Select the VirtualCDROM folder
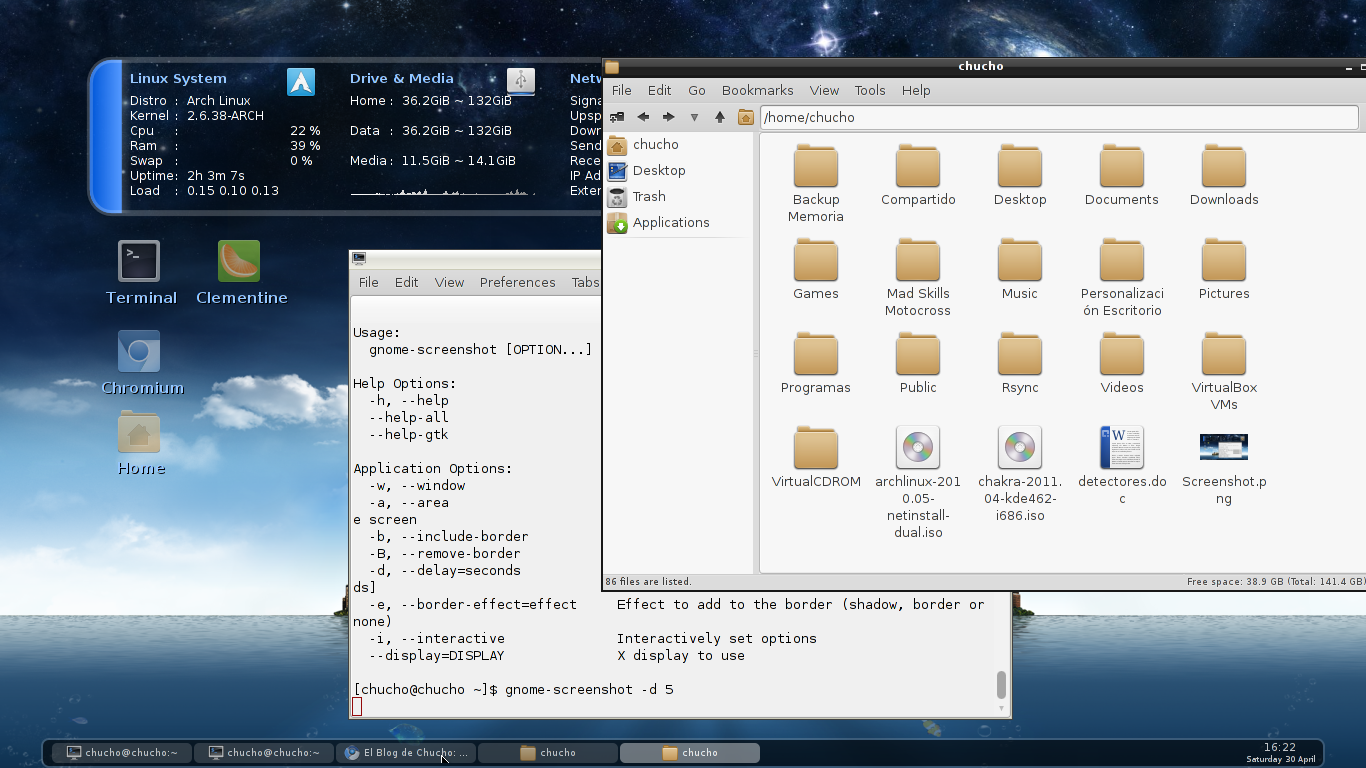Image resolution: width=1366 pixels, height=768 pixels. [x=816, y=458]
